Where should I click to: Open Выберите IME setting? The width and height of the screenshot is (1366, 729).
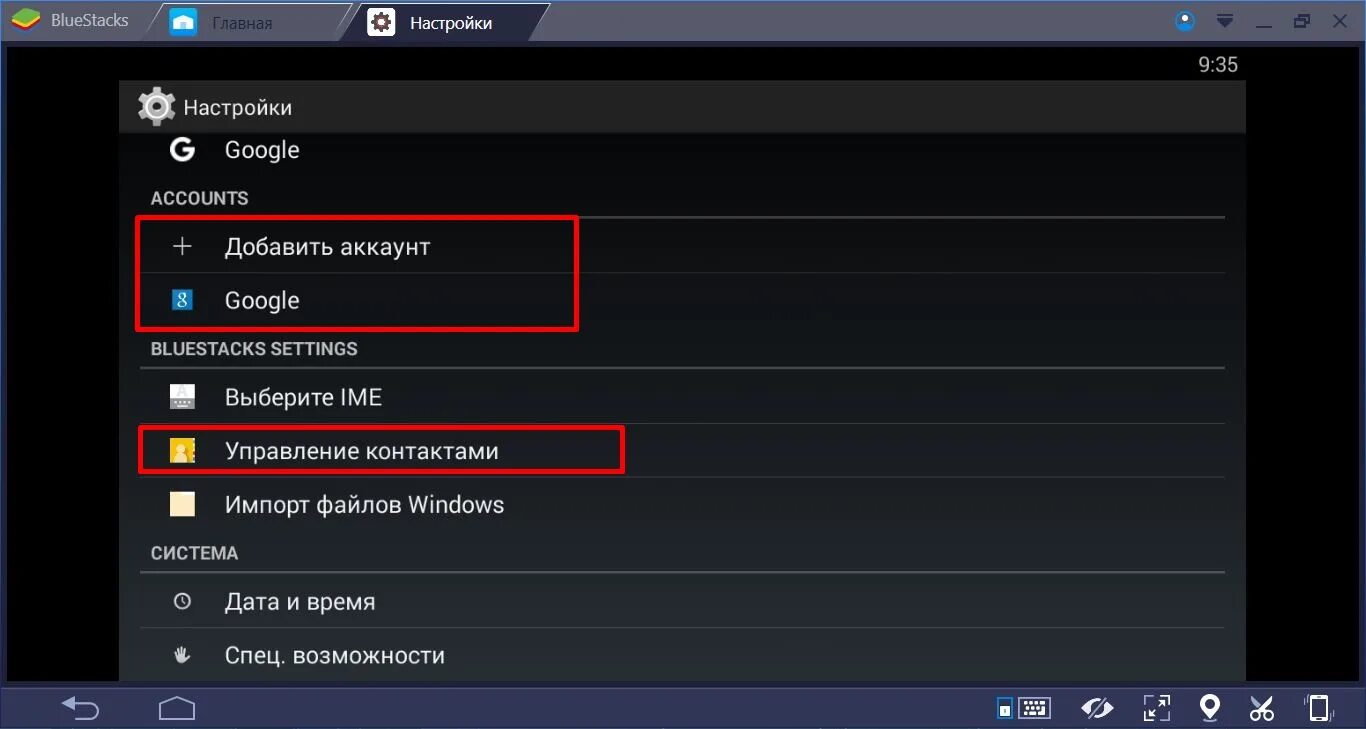682,397
